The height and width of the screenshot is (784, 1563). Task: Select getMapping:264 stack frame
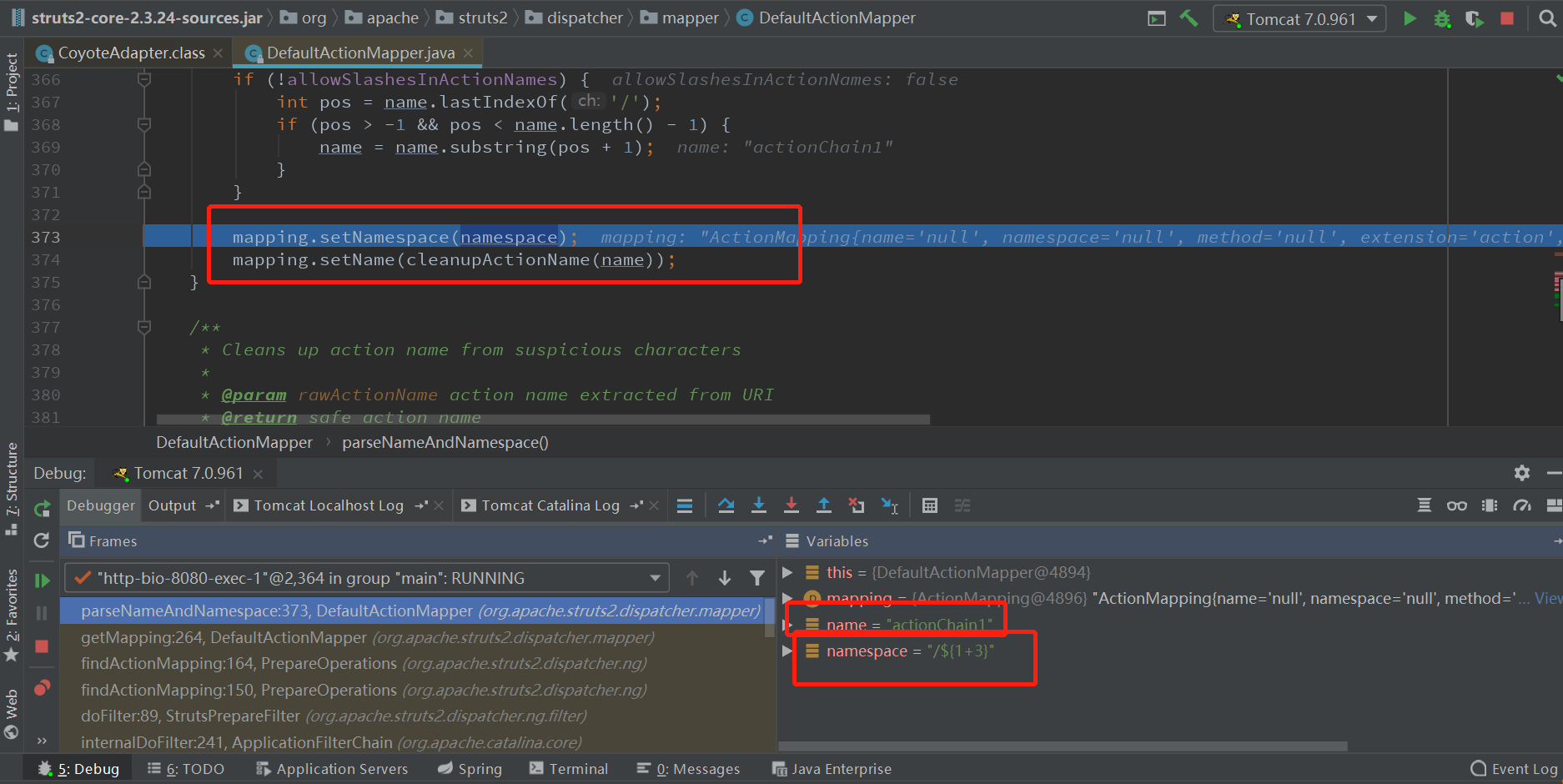pyautogui.click(x=367, y=637)
